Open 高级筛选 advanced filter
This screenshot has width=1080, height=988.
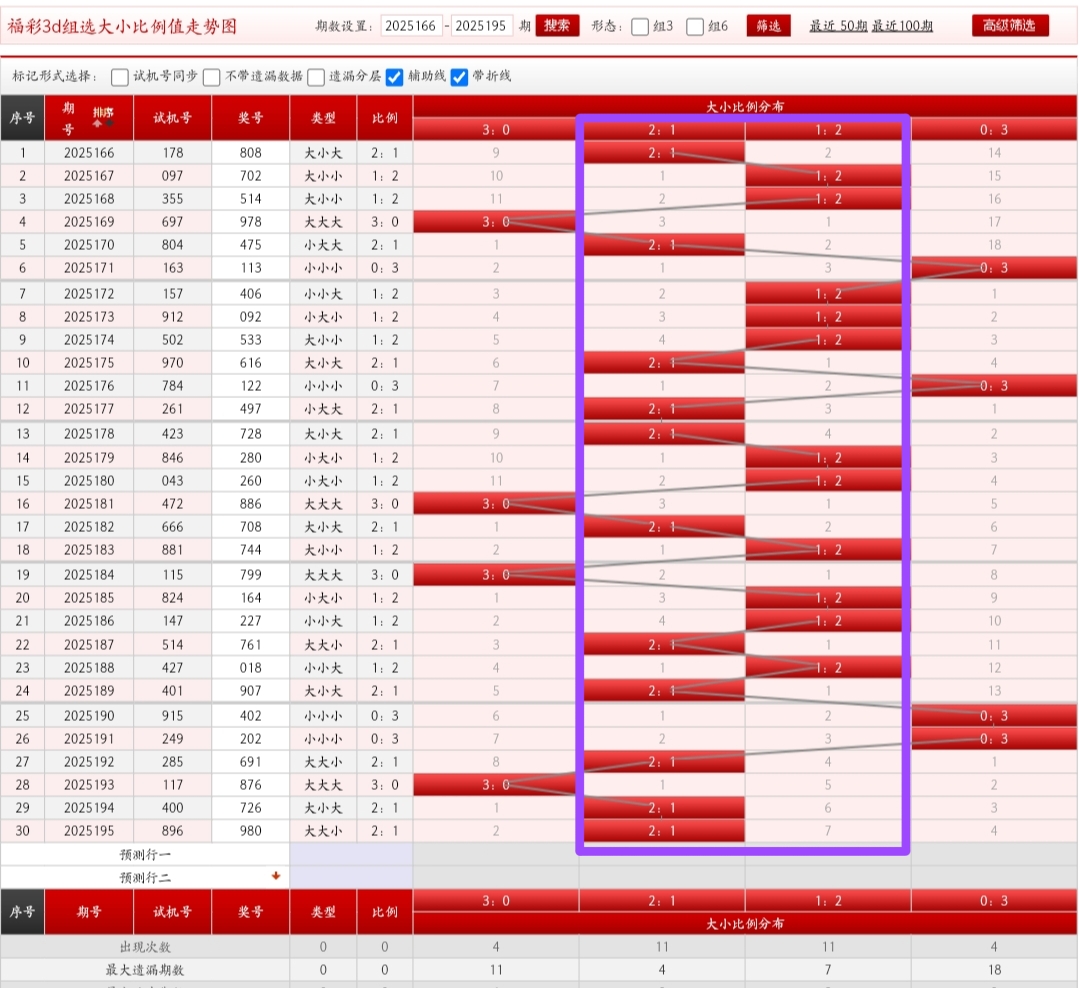(1010, 26)
